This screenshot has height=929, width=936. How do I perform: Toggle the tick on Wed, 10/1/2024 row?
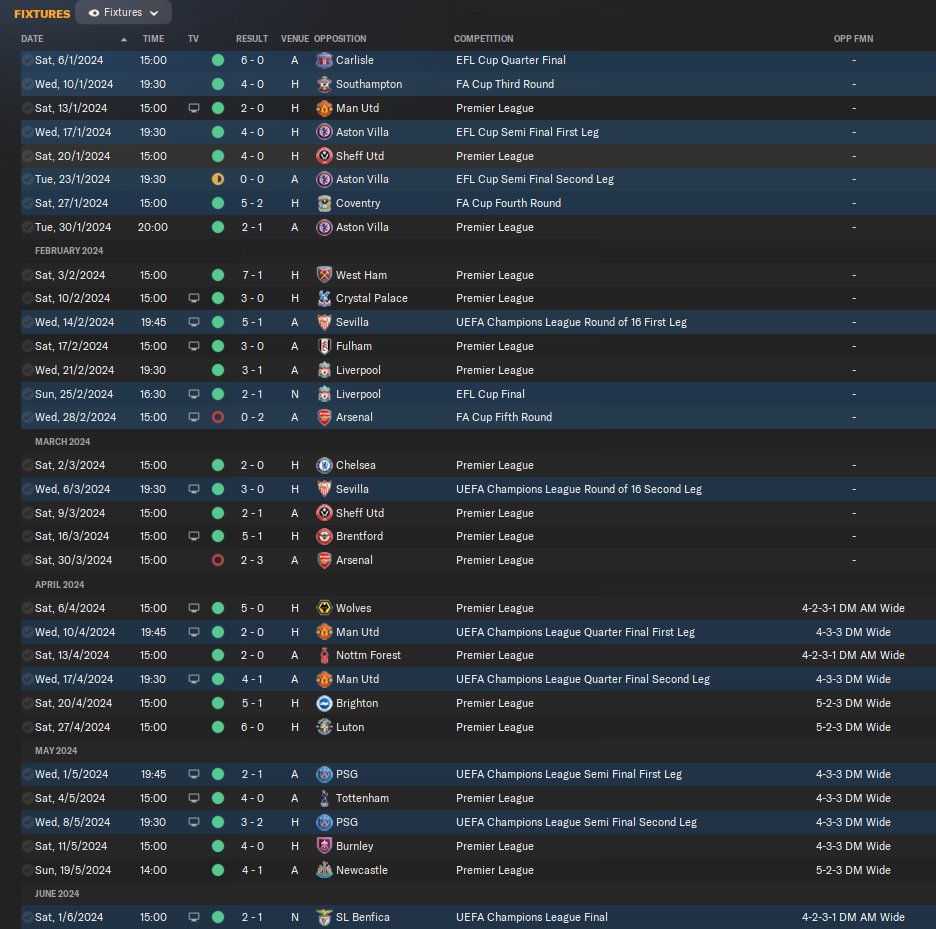(x=27, y=84)
